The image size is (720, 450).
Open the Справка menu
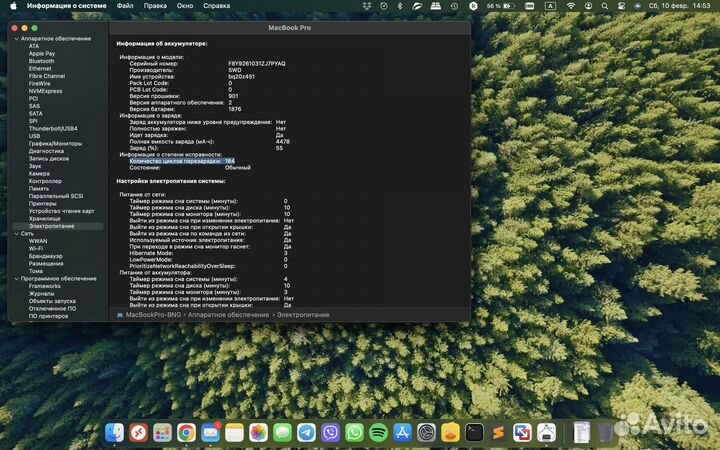216,6
